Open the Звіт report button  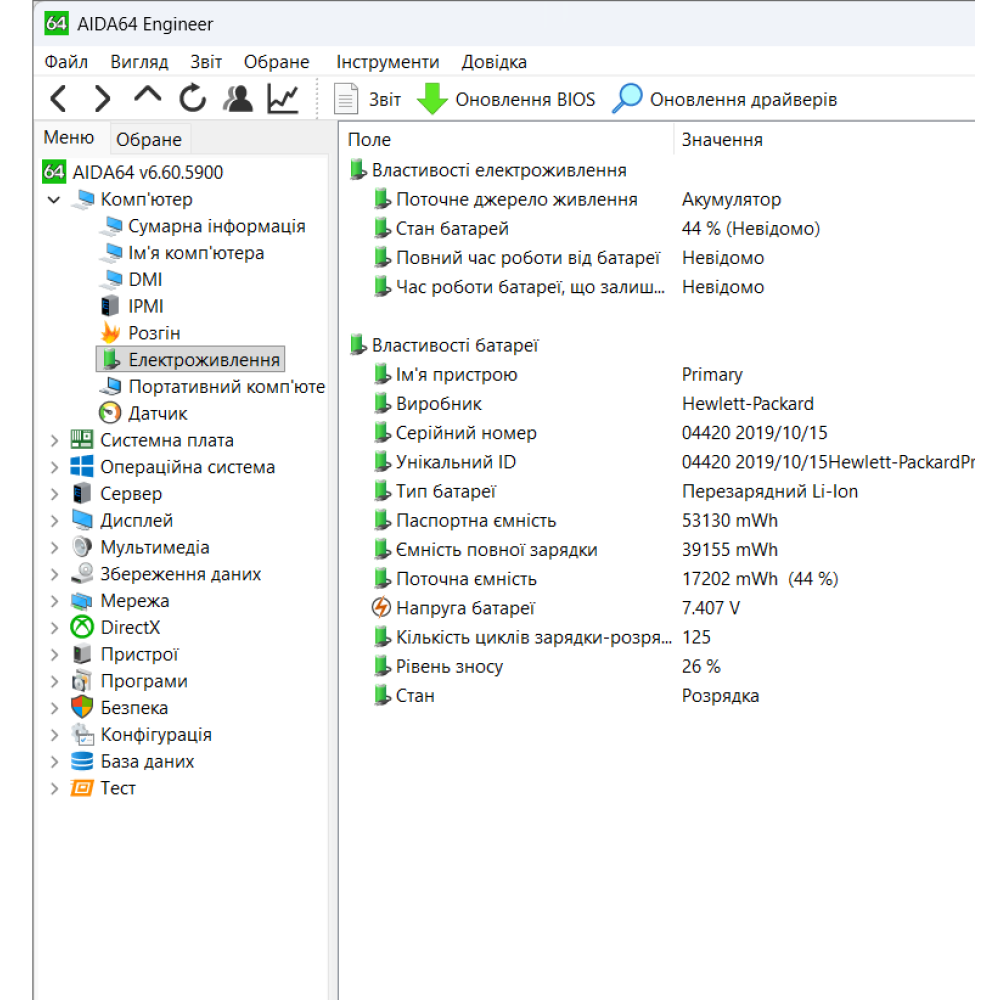coord(368,99)
